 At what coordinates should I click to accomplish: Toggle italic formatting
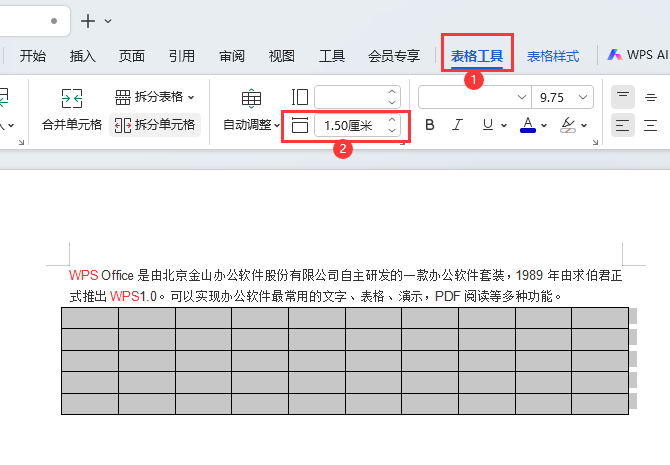click(x=458, y=125)
